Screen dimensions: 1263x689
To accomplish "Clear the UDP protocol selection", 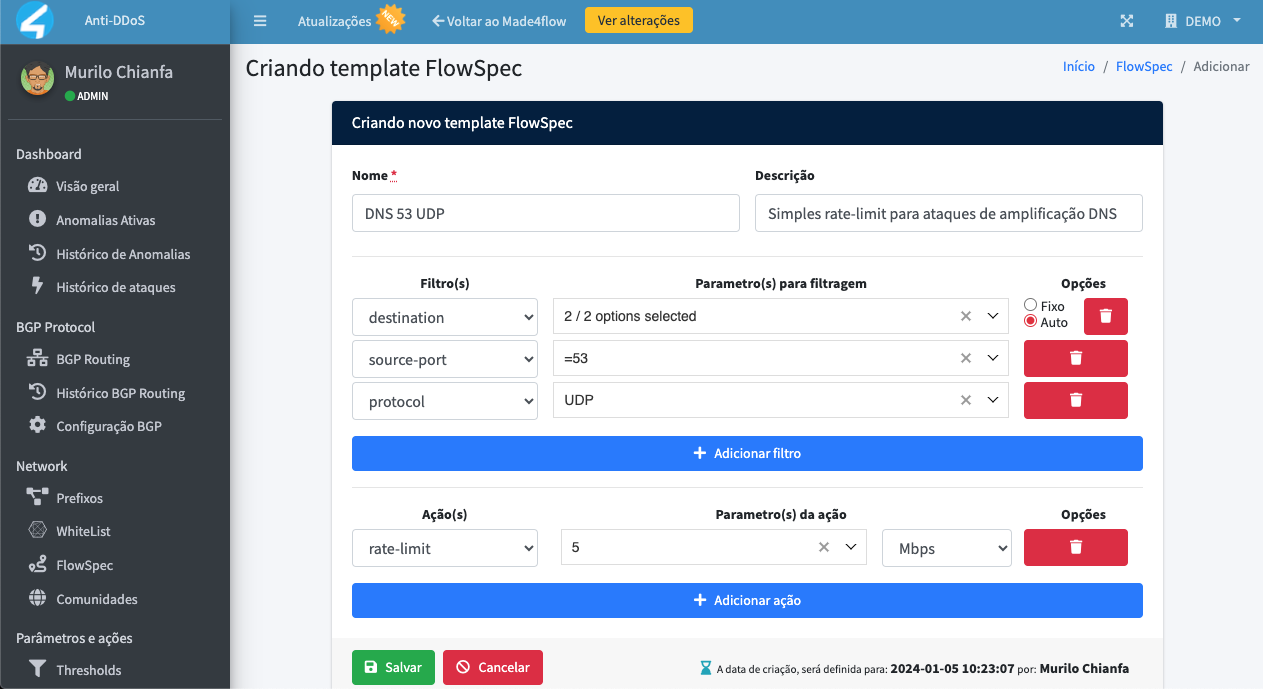I will click(966, 400).
